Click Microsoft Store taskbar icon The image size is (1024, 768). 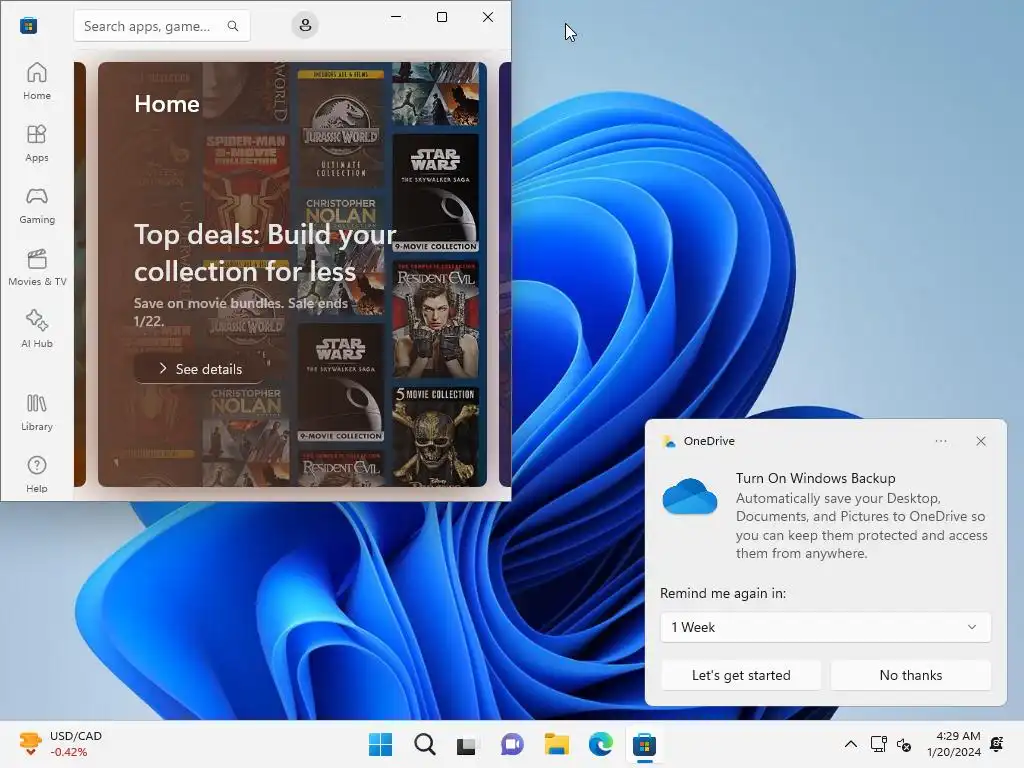[x=644, y=744]
